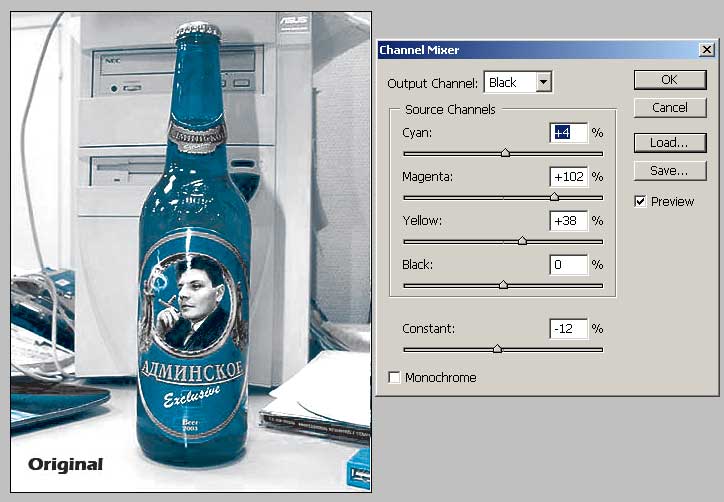
Task: Click the Yellow percentage input field
Action: pos(568,221)
